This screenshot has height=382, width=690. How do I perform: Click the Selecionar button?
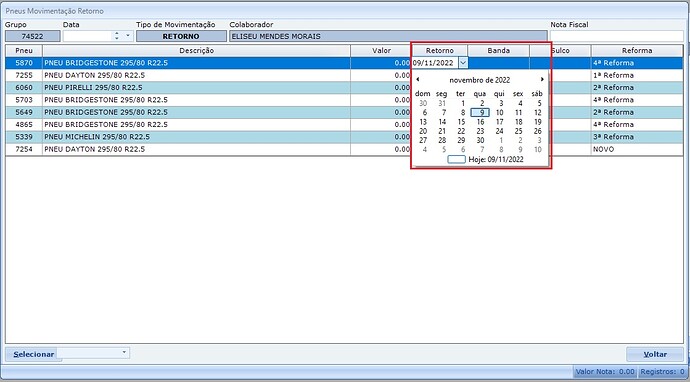click(x=33, y=354)
